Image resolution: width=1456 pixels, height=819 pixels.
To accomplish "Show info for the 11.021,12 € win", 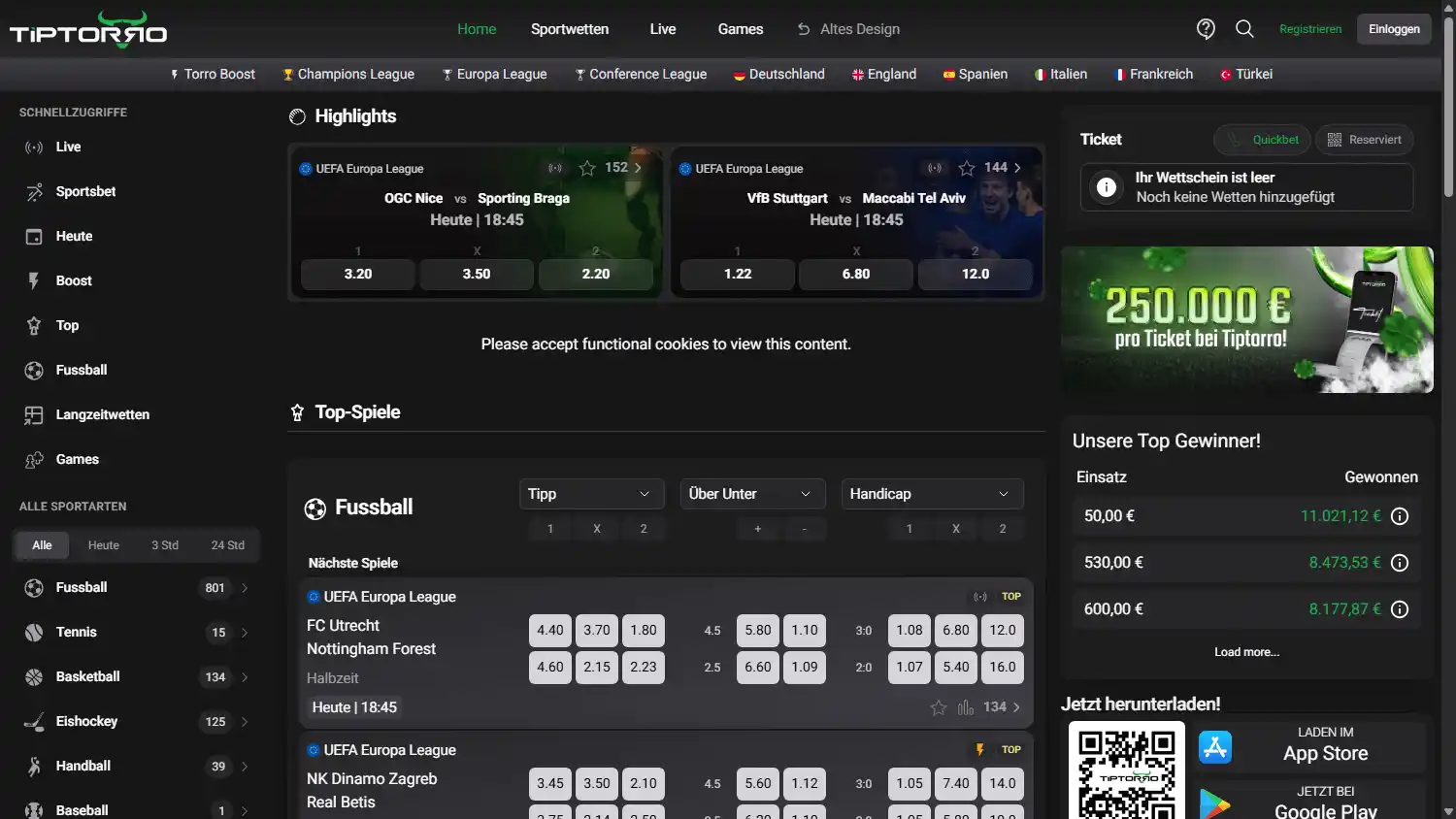I will click(1400, 516).
